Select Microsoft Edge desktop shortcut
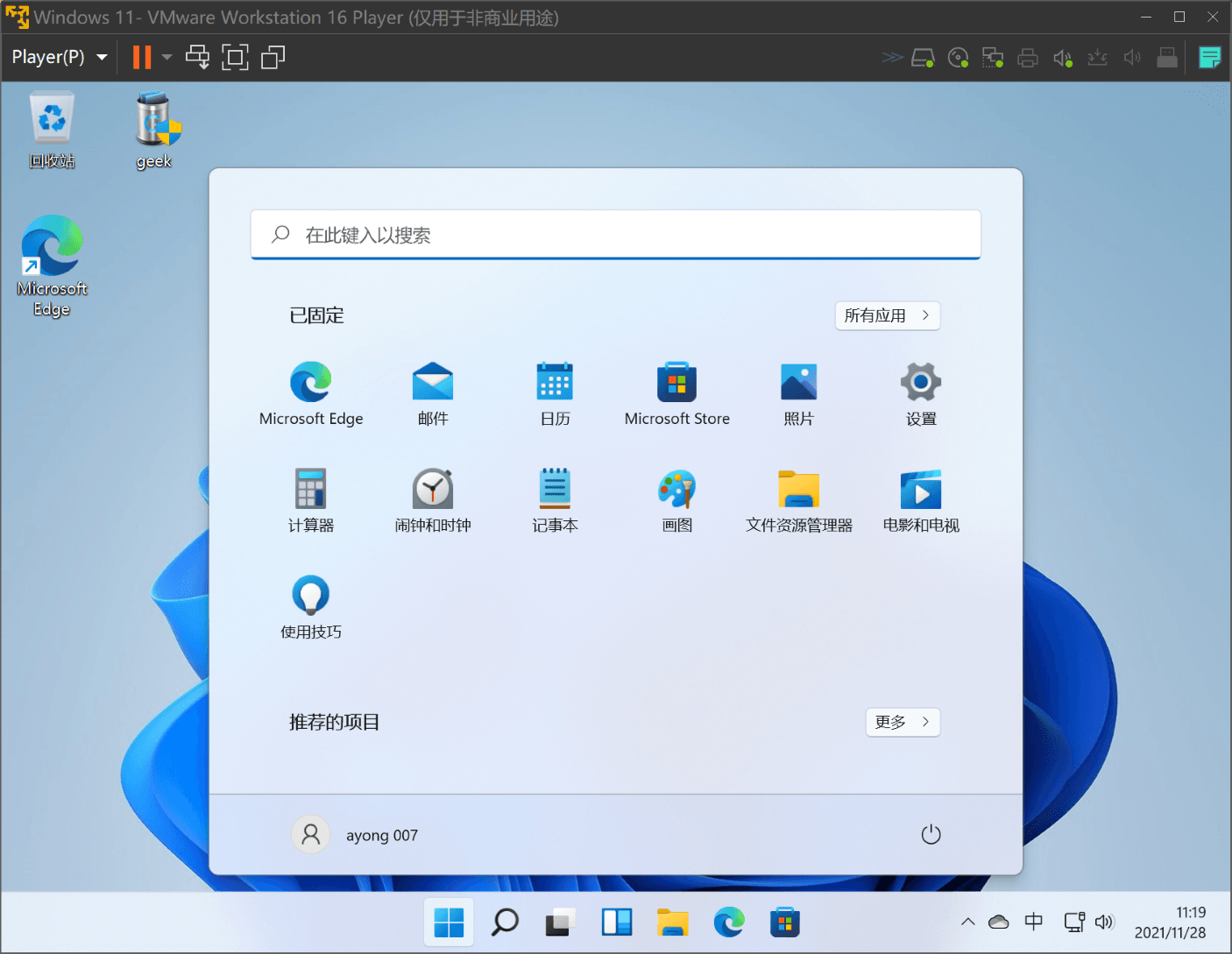The image size is (1232, 954). click(52, 265)
